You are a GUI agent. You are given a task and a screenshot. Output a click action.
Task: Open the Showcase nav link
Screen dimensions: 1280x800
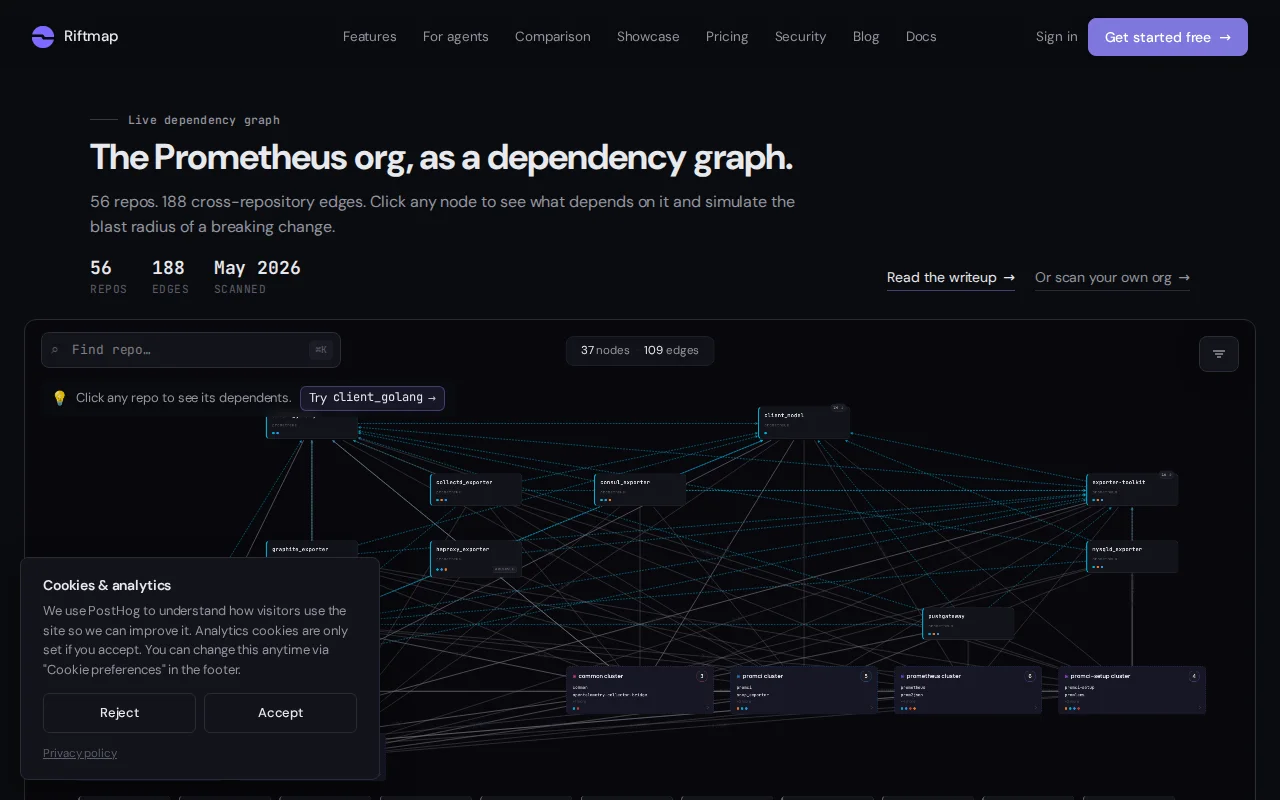click(x=648, y=37)
